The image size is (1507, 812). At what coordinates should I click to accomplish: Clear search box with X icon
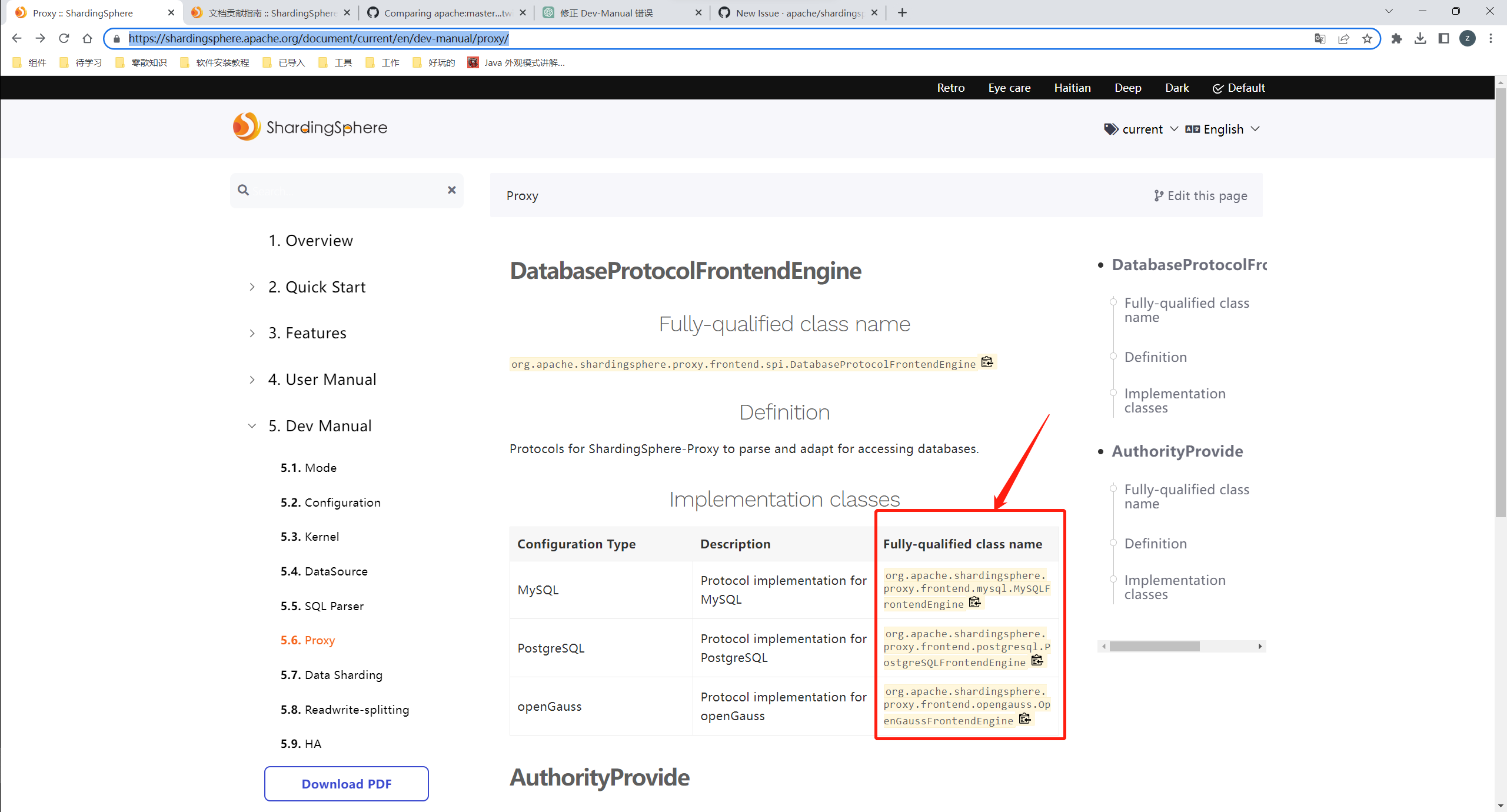click(451, 189)
